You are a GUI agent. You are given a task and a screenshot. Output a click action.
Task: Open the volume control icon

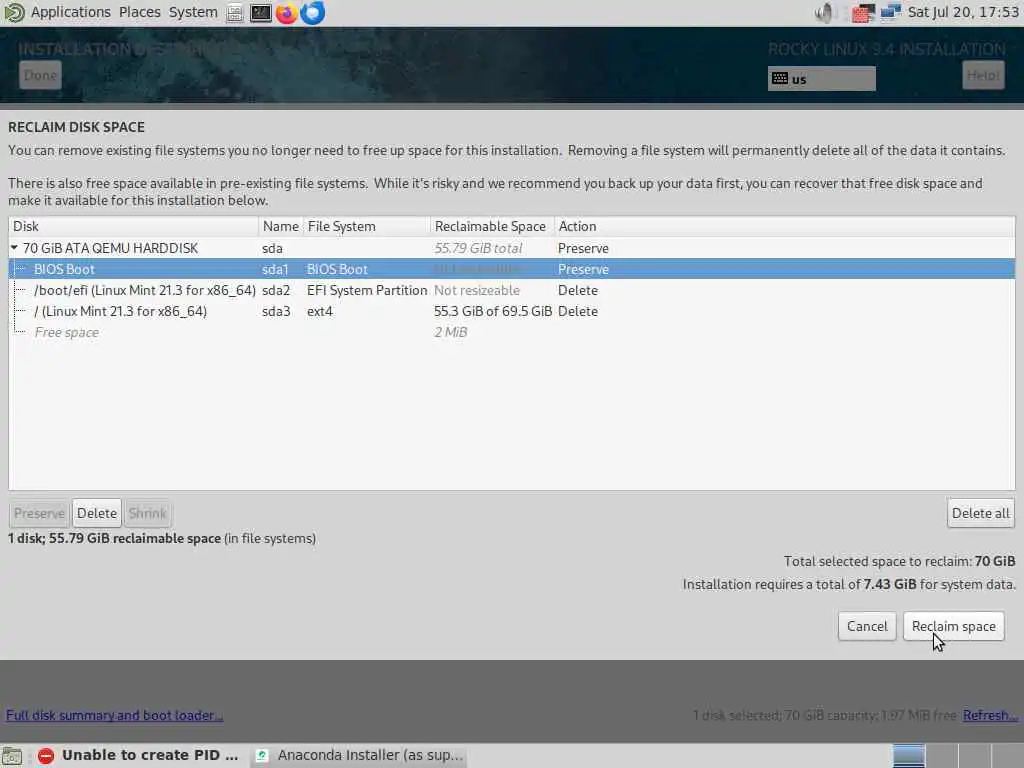[825, 12]
